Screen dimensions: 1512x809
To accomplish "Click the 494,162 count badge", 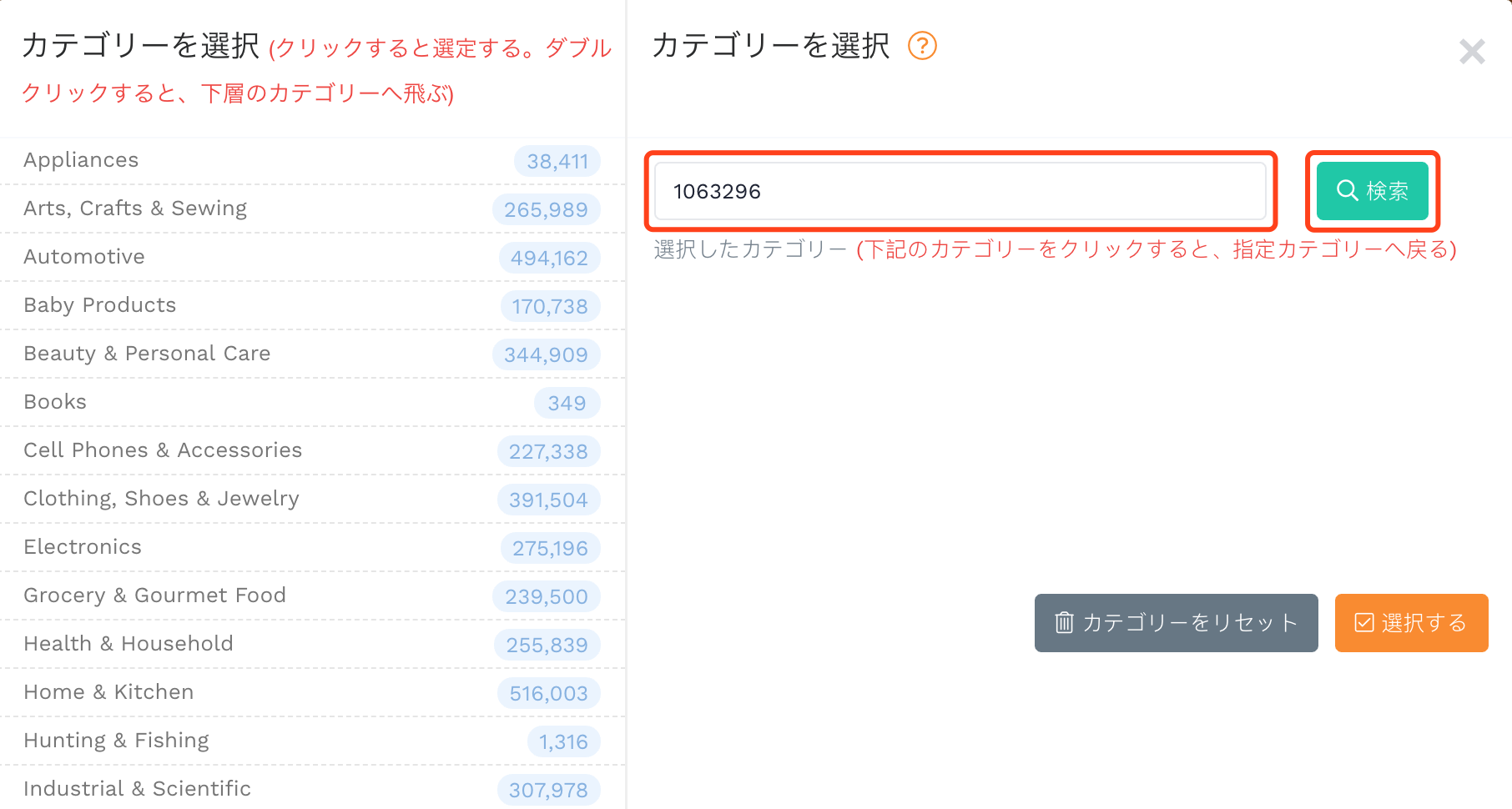I will (550, 258).
